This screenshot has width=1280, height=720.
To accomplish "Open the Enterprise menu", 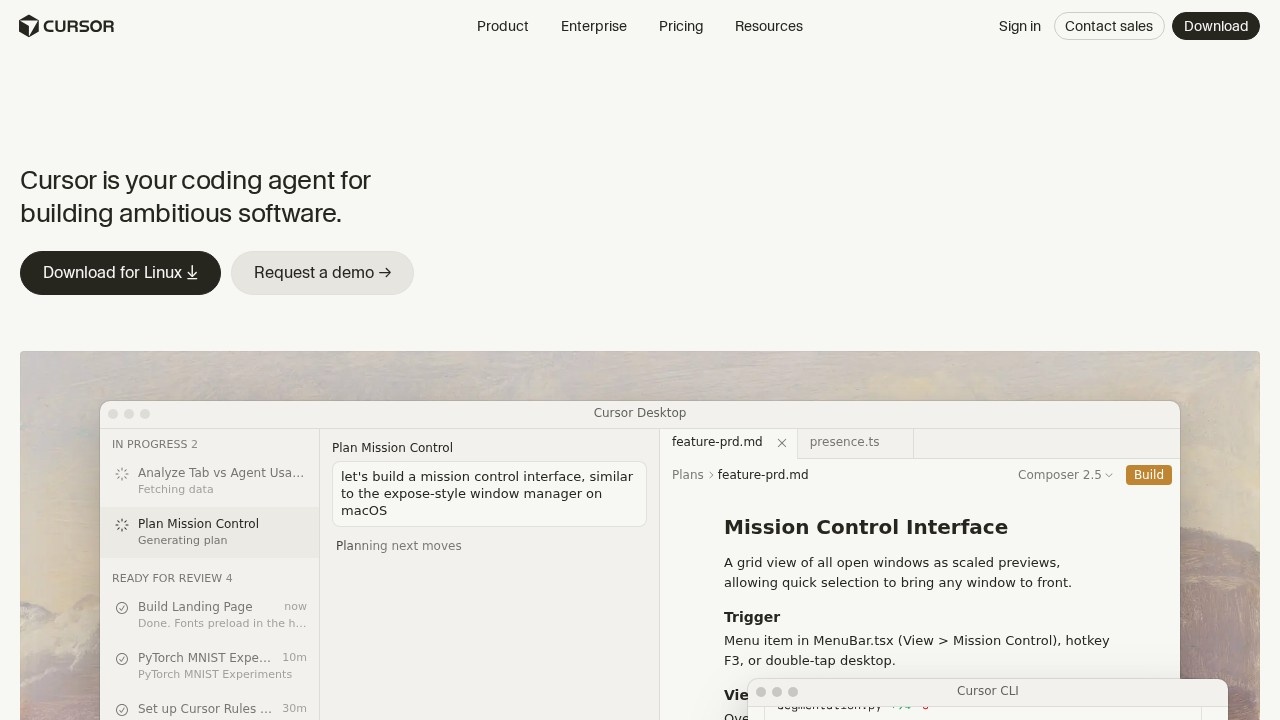I will coord(594,26).
